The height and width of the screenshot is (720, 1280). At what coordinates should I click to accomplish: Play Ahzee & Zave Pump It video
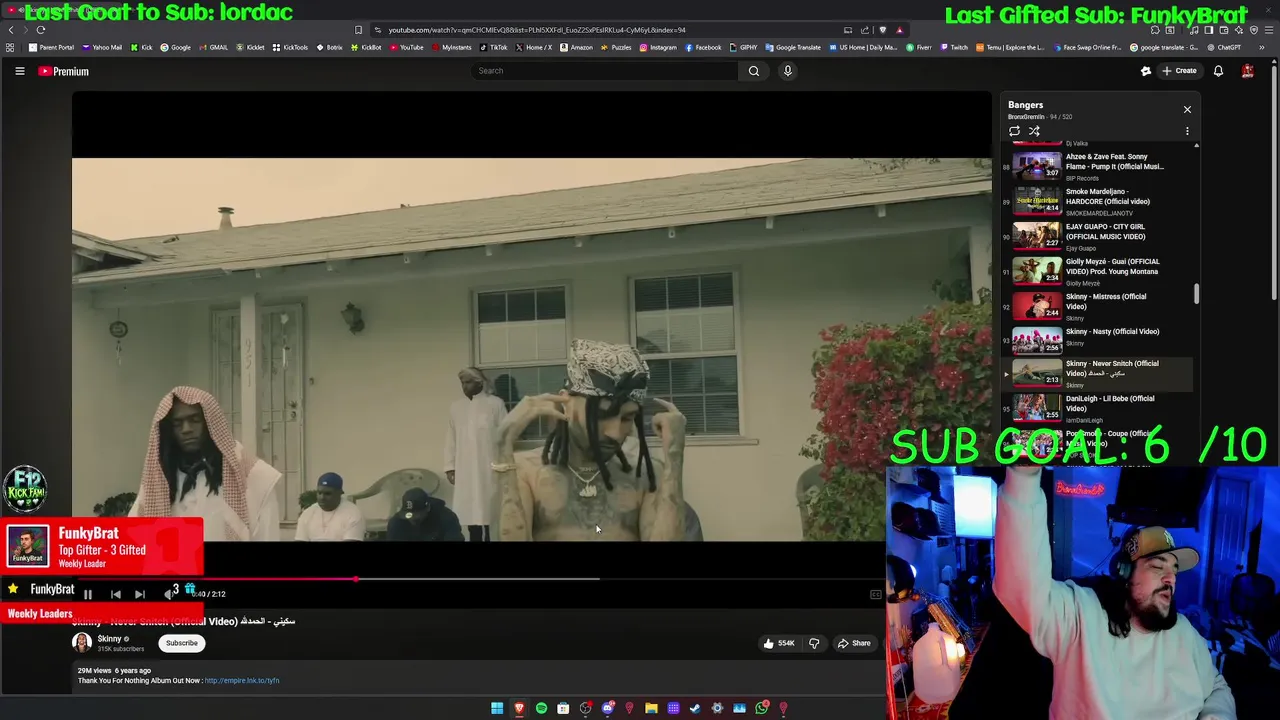tap(1097, 165)
